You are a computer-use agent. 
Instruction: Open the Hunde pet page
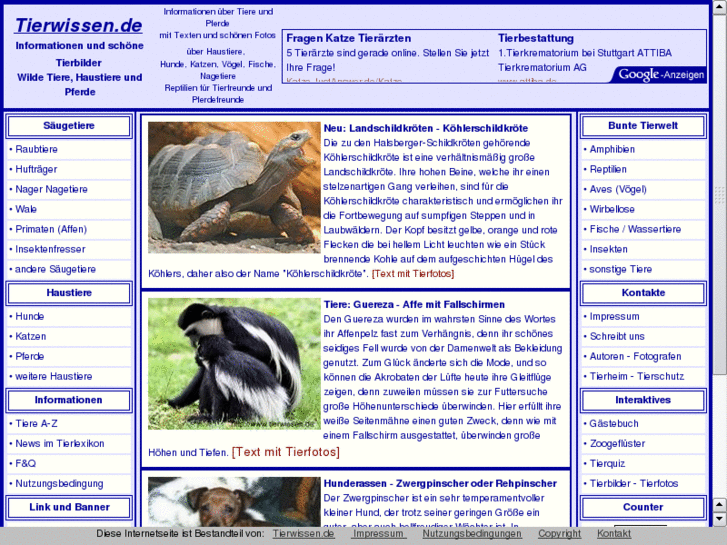[30, 316]
